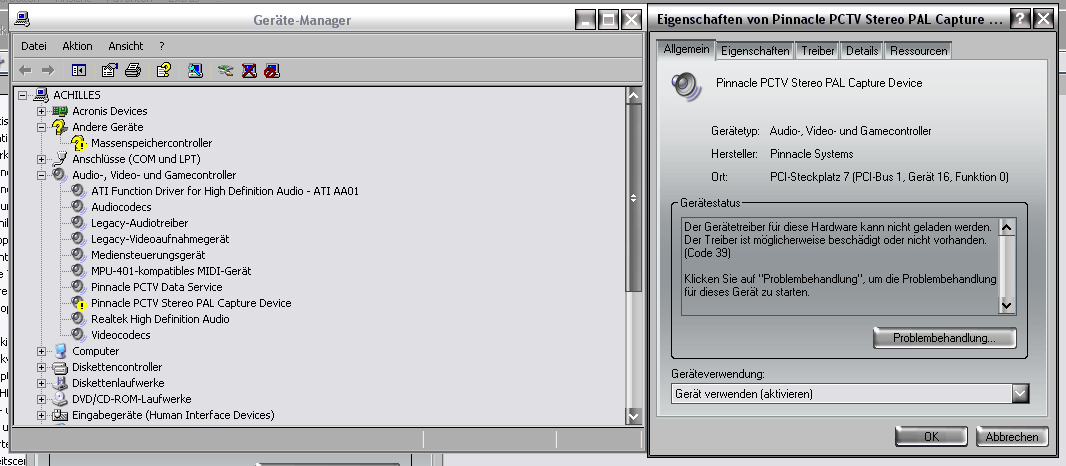Click the Back arrow in Geräte-Manager toolbar
Image resolution: width=1066 pixels, height=466 pixels.
point(25,70)
